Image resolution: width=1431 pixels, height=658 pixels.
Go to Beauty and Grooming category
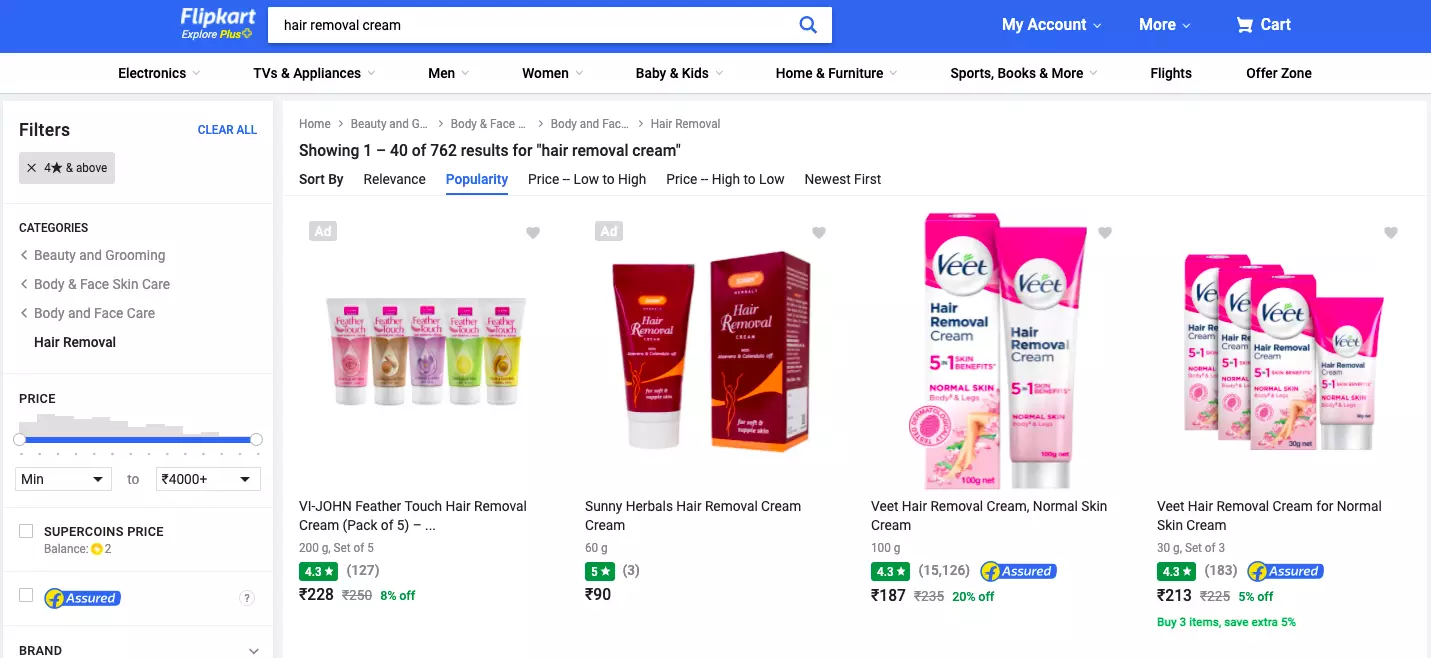pos(99,255)
